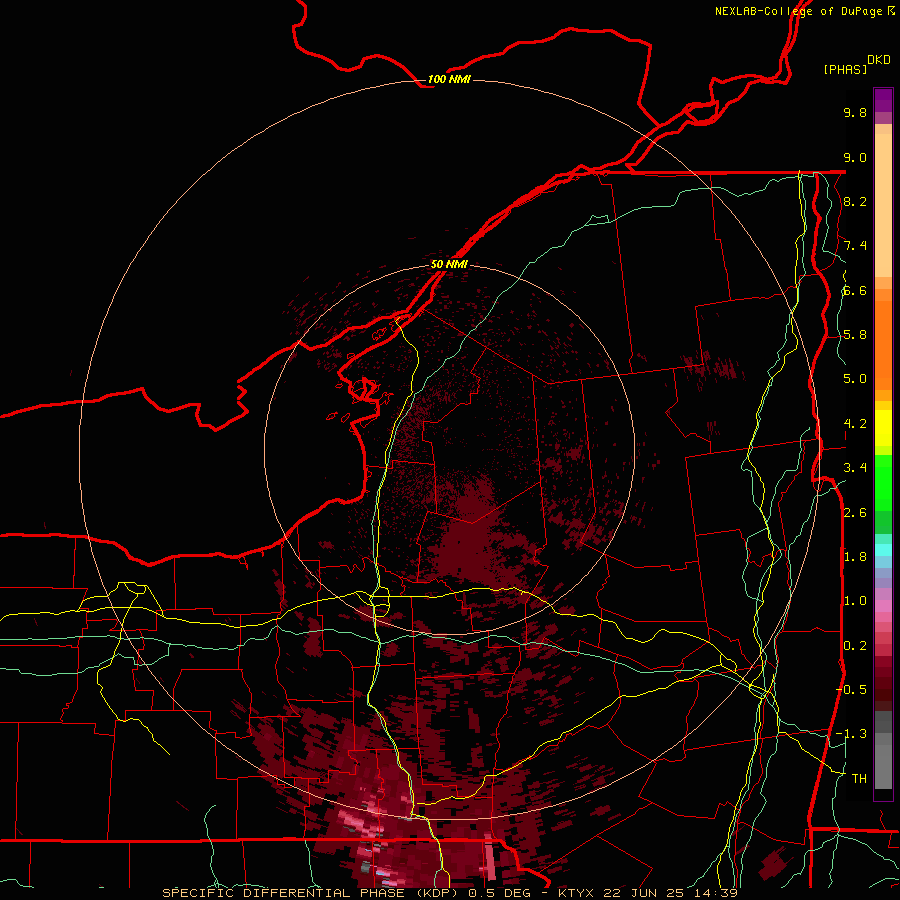Click the 0.2 scale value
The height and width of the screenshot is (900, 900).
click(x=855, y=646)
